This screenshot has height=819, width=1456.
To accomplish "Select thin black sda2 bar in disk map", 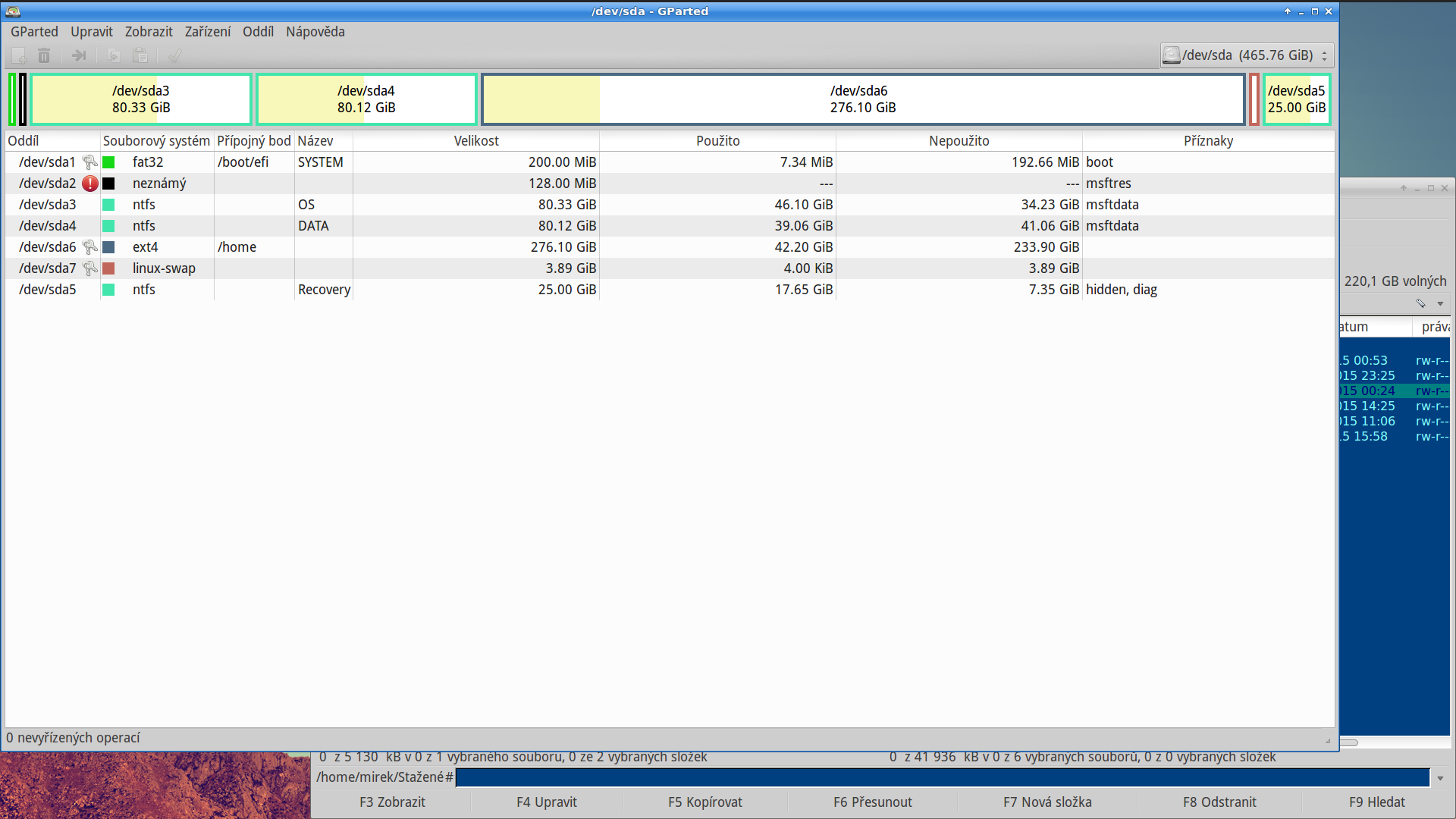I will click(23, 99).
